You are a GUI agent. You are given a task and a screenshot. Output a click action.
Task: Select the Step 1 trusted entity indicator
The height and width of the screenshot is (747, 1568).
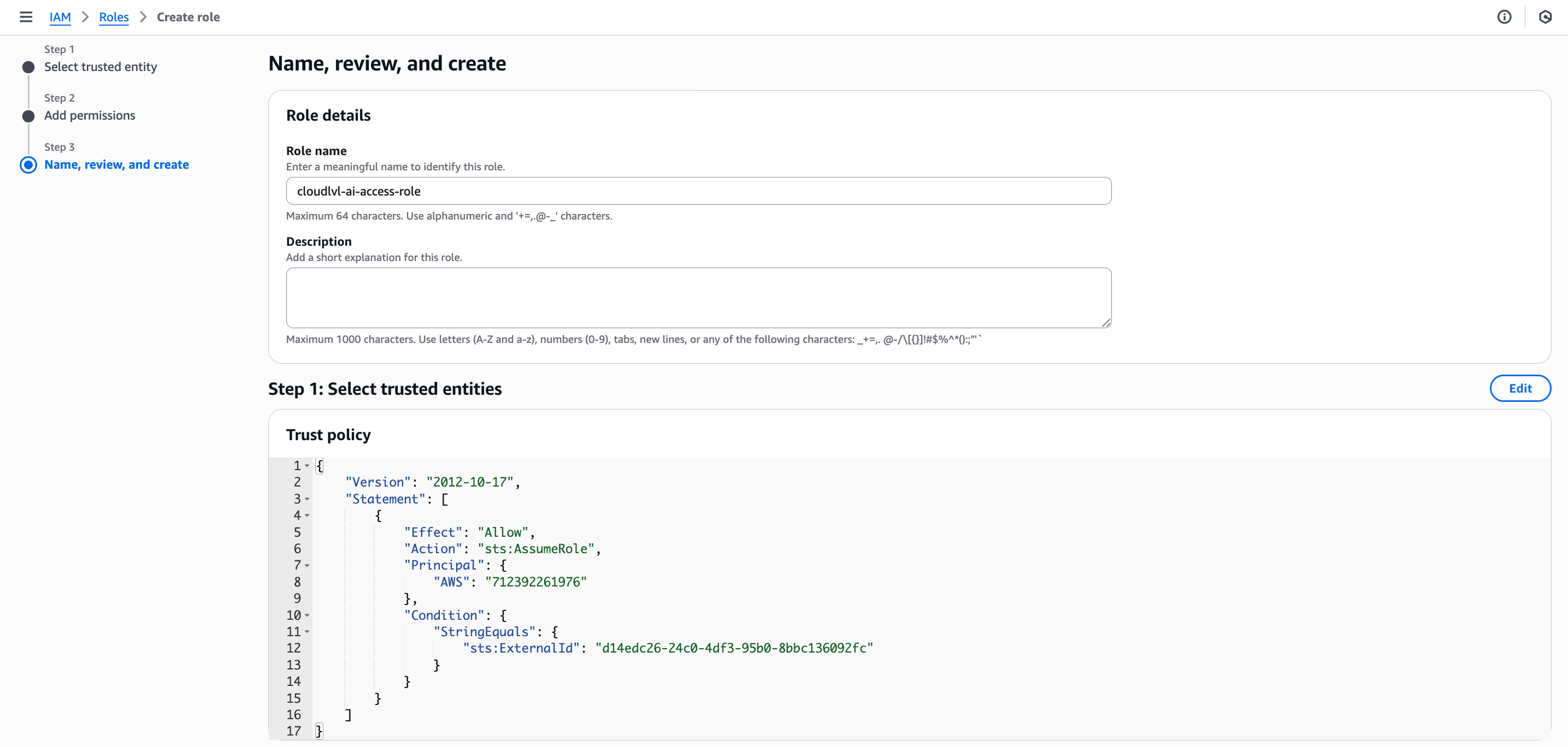(x=28, y=67)
